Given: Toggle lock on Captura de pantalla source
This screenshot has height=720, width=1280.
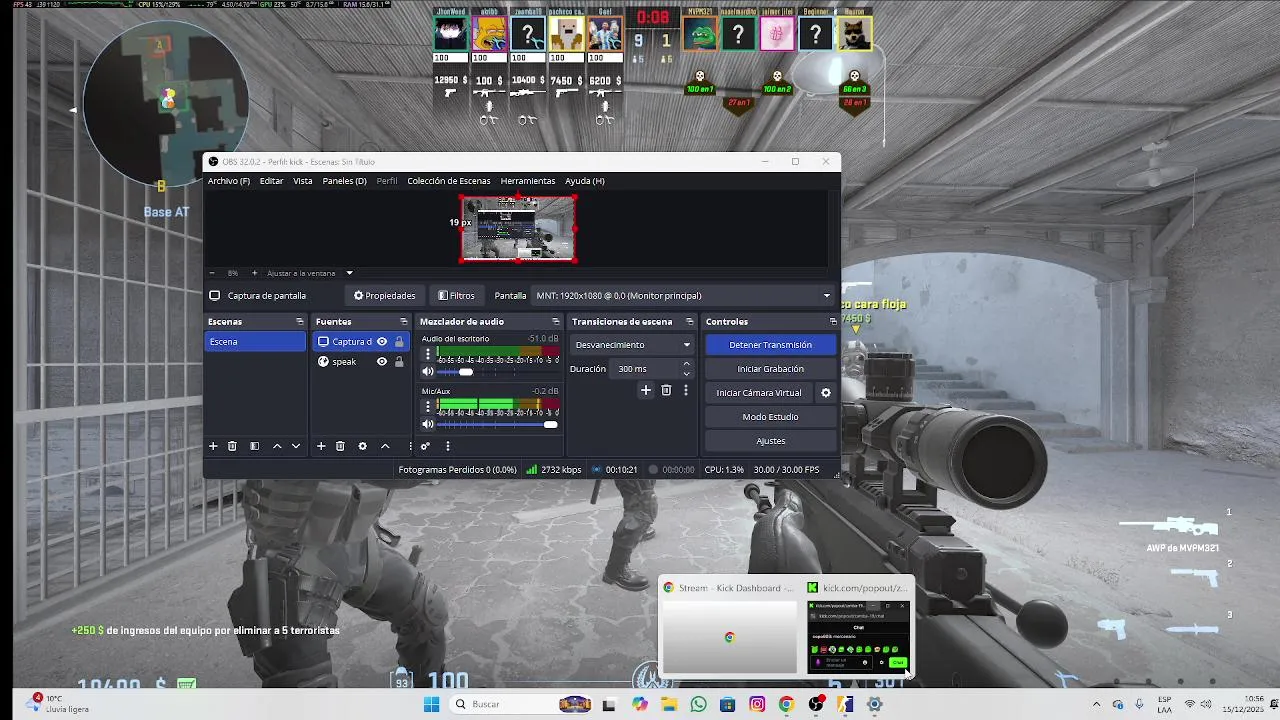Looking at the screenshot, I should point(399,341).
